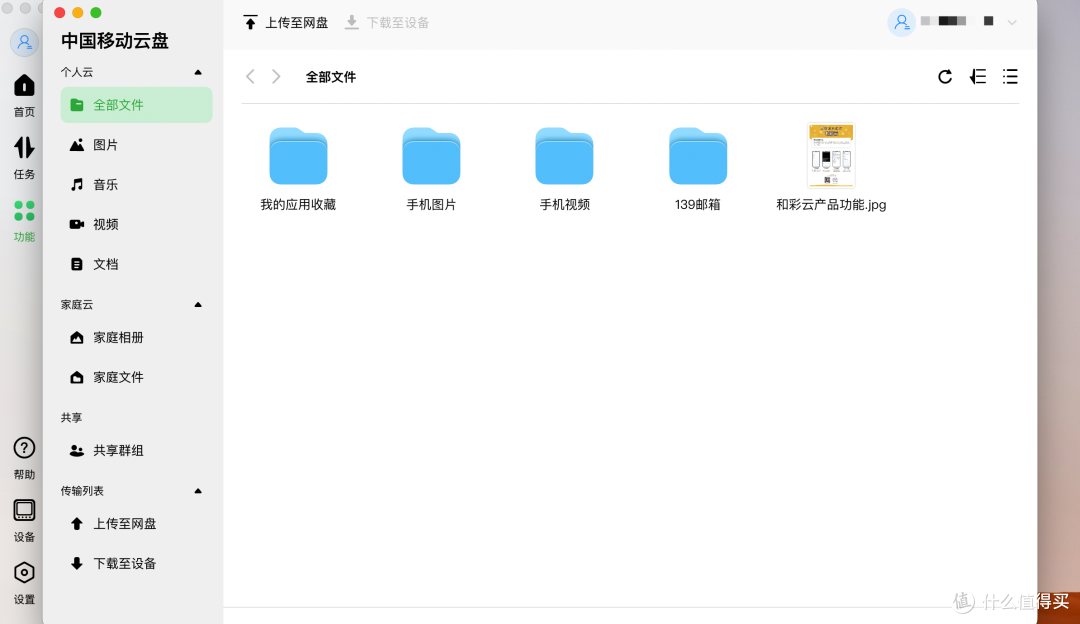Click the 共享 section header
1080x624 pixels.
pos(71,417)
